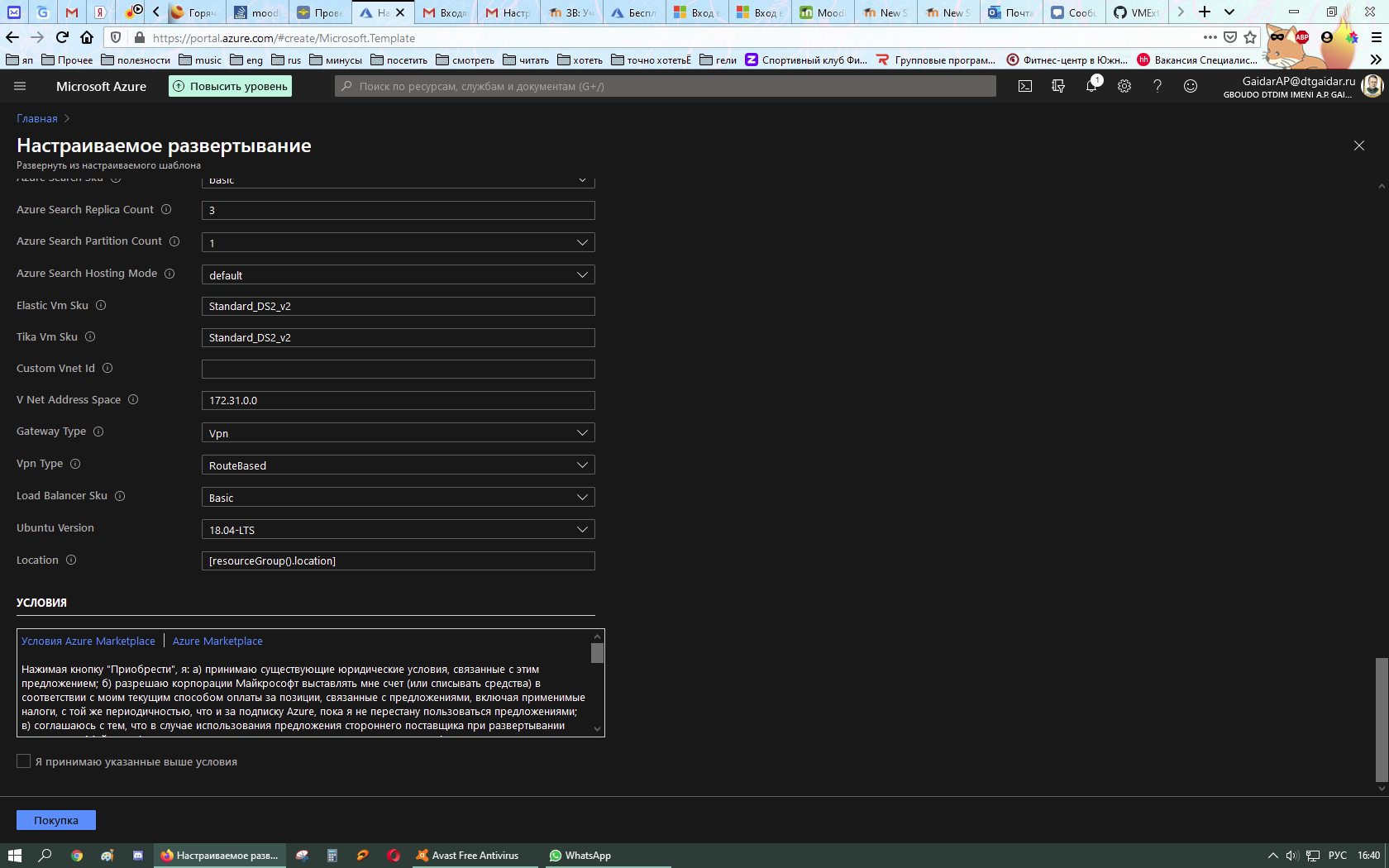Navigate to Главная via breadcrumb link
Viewport: 1389px width, 868px height.
coord(36,118)
